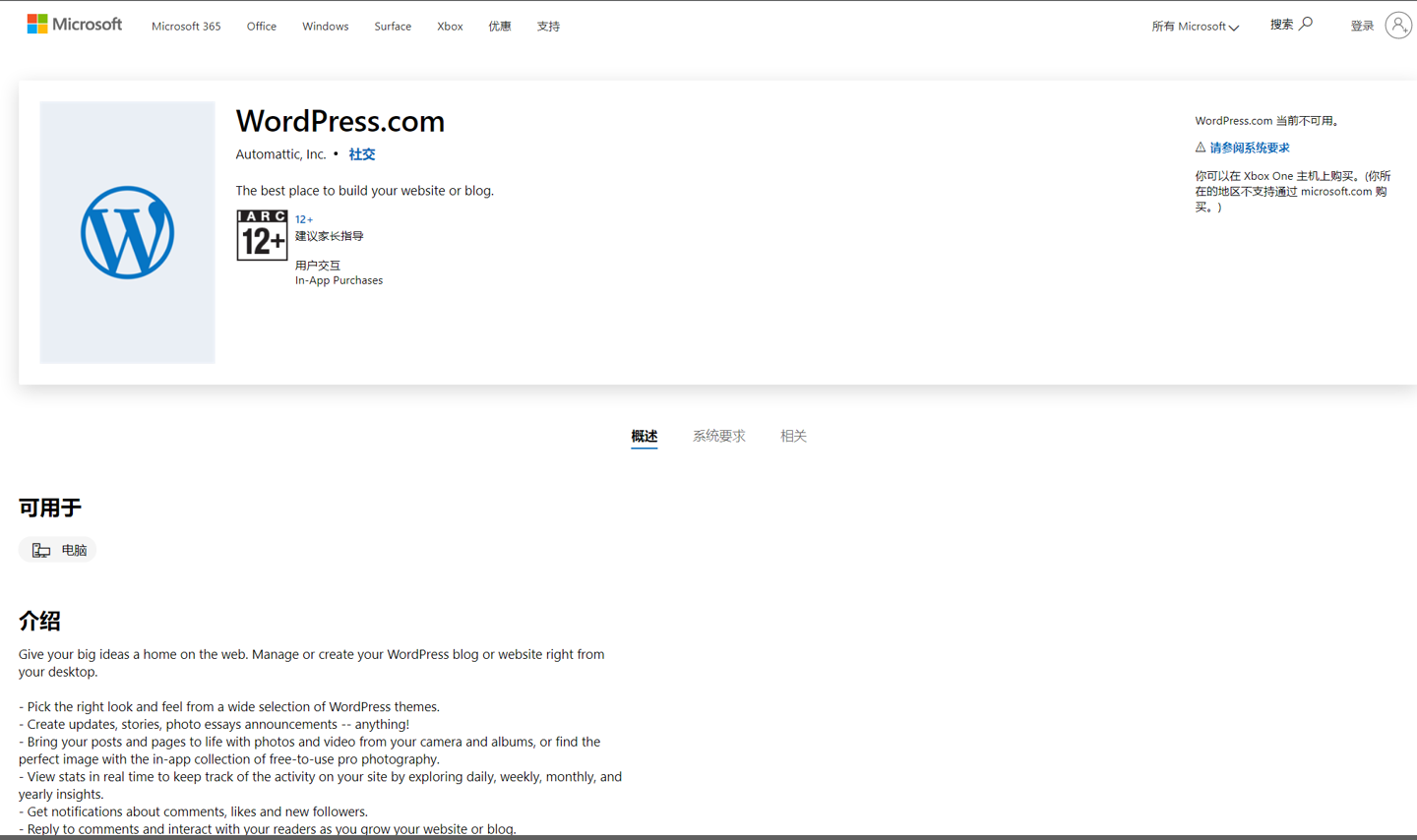Click the 建议家长指导 rating text
This screenshot has width=1417, height=840.
coord(330,236)
